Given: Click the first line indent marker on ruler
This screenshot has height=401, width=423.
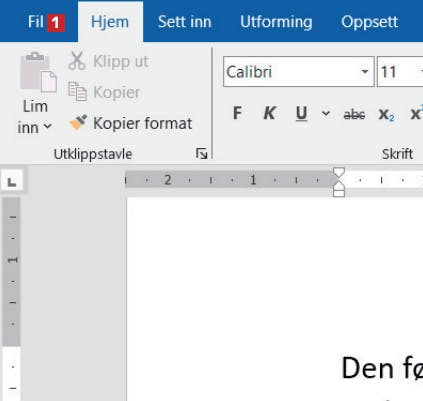Looking at the screenshot, I should [x=339, y=172].
